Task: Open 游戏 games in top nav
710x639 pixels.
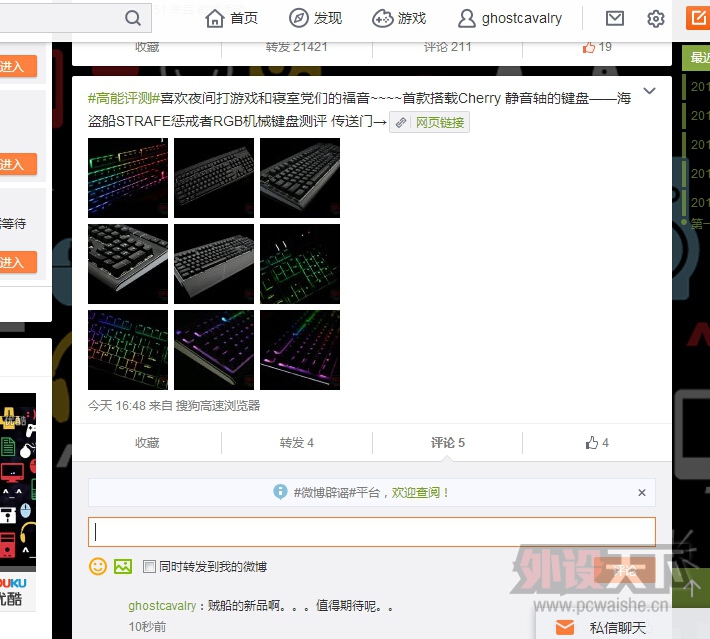Action: click(x=399, y=18)
